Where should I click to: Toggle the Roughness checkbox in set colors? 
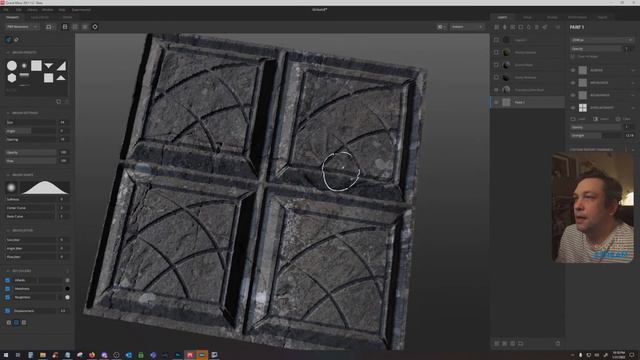coord(7,298)
